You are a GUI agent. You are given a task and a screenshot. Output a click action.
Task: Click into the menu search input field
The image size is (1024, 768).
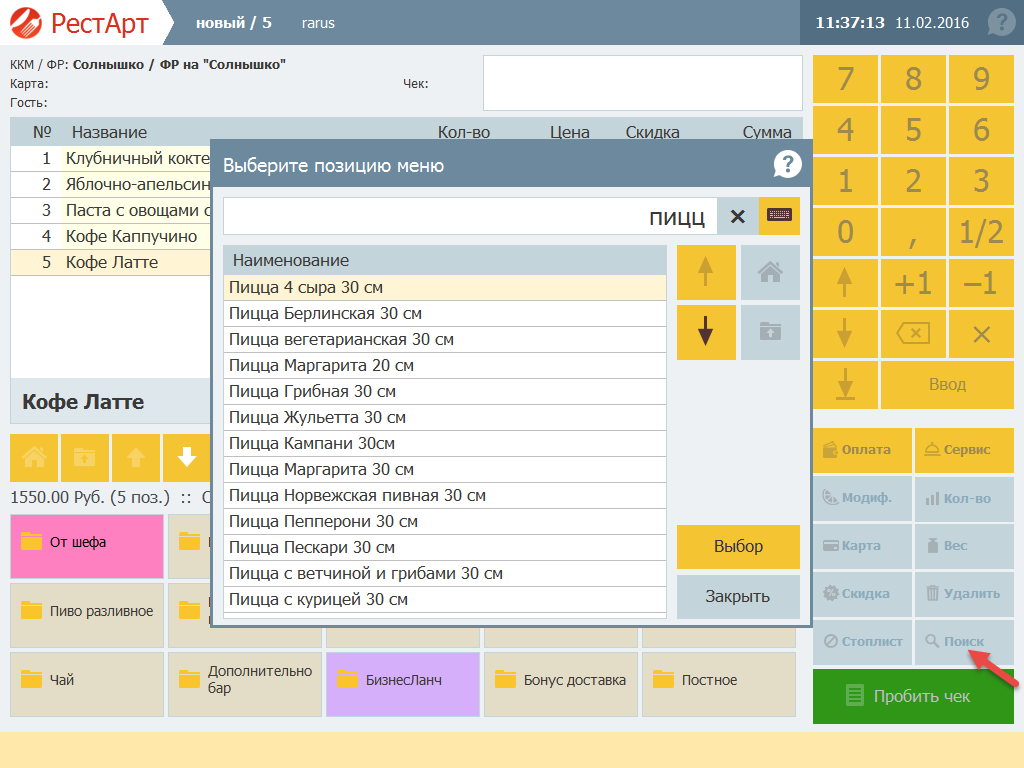tap(470, 216)
